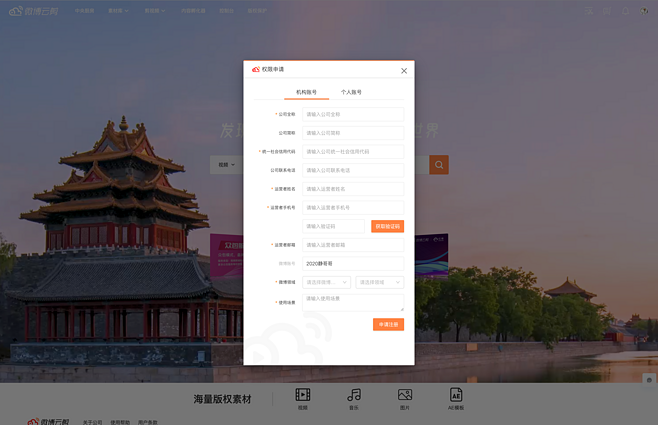Click the Weibo cloud logo in dialog header
Image resolution: width=658 pixels, height=425 pixels.
click(x=256, y=70)
